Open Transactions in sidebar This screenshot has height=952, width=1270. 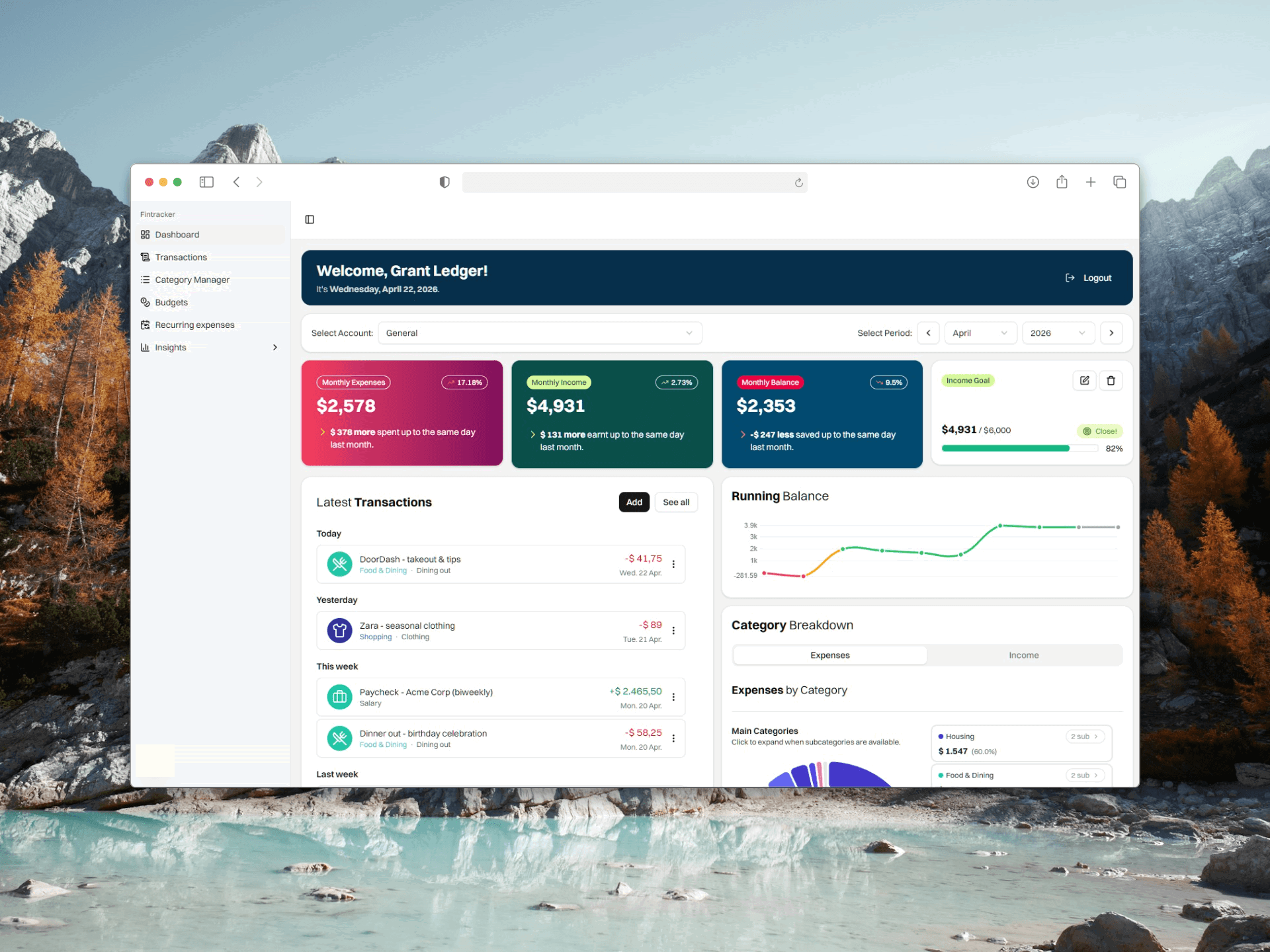pos(181,257)
